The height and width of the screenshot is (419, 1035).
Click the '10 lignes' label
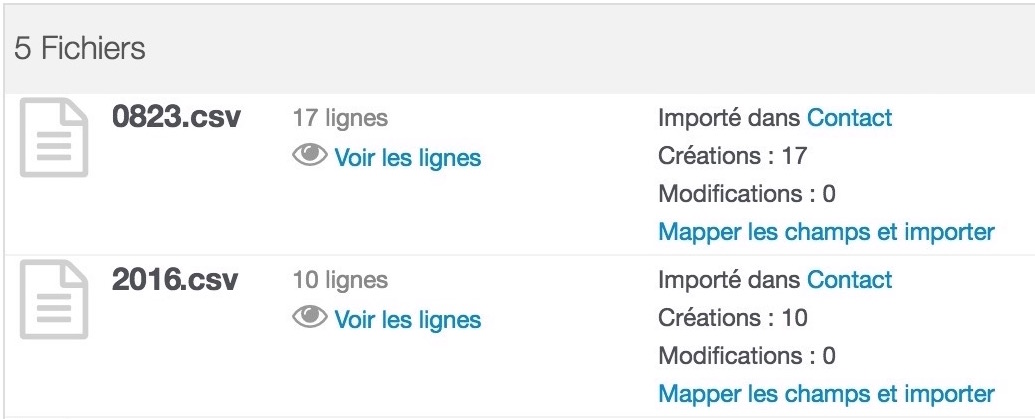[340, 280]
